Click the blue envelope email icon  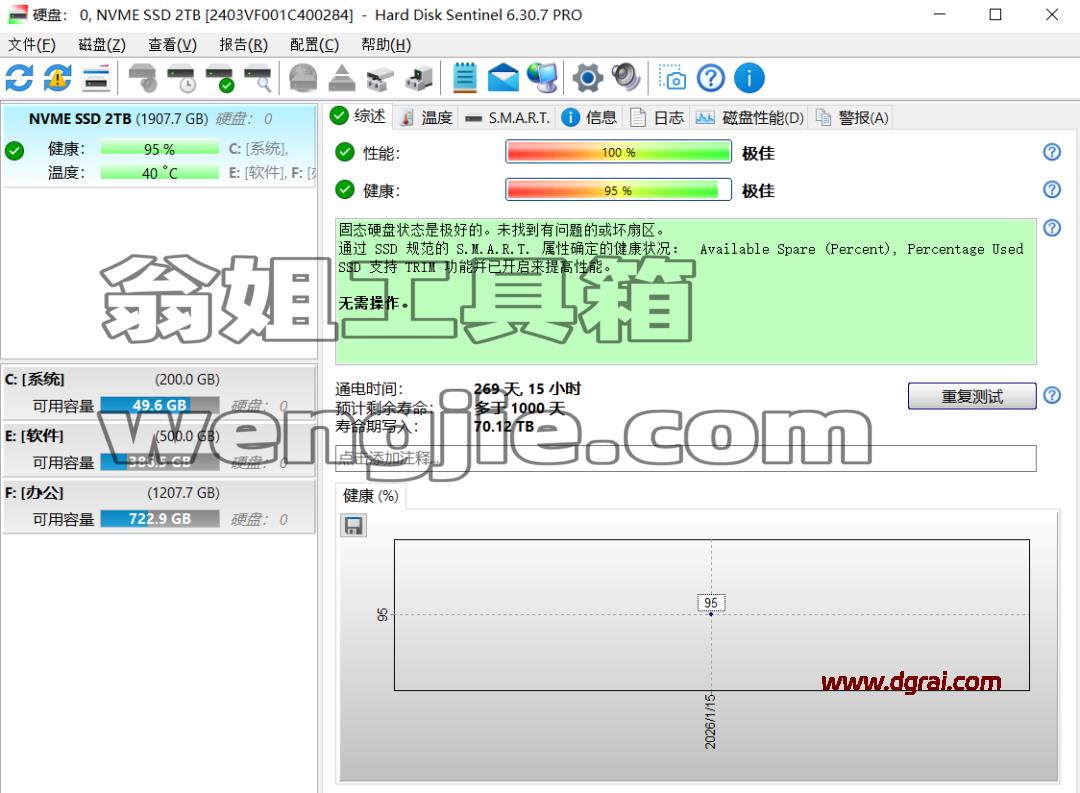coord(503,78)
